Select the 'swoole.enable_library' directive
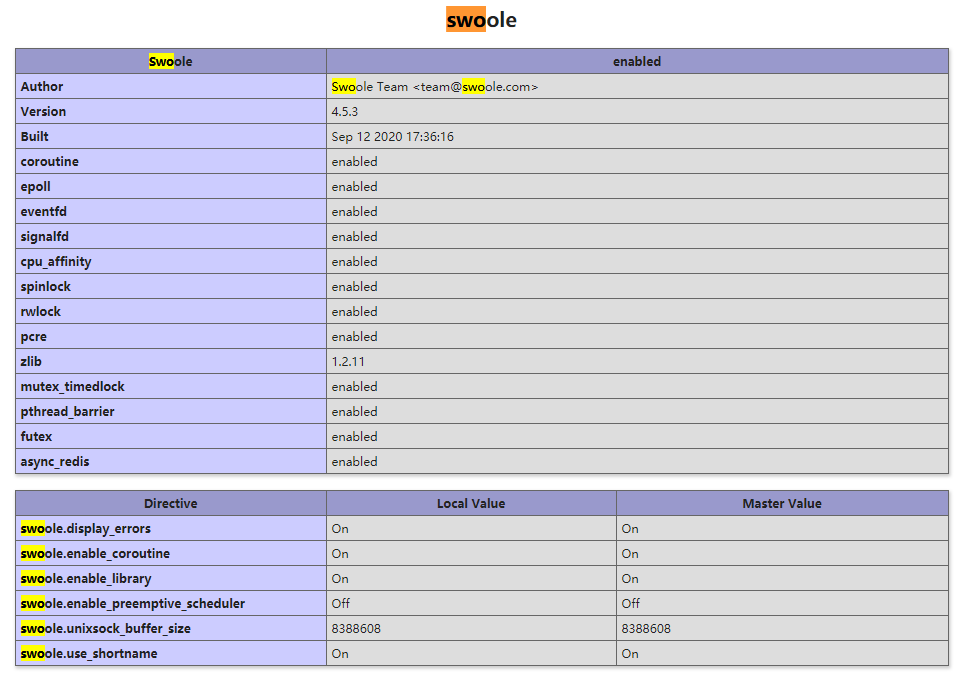Viewport: 963px width, 690px height. coord(86,579)
